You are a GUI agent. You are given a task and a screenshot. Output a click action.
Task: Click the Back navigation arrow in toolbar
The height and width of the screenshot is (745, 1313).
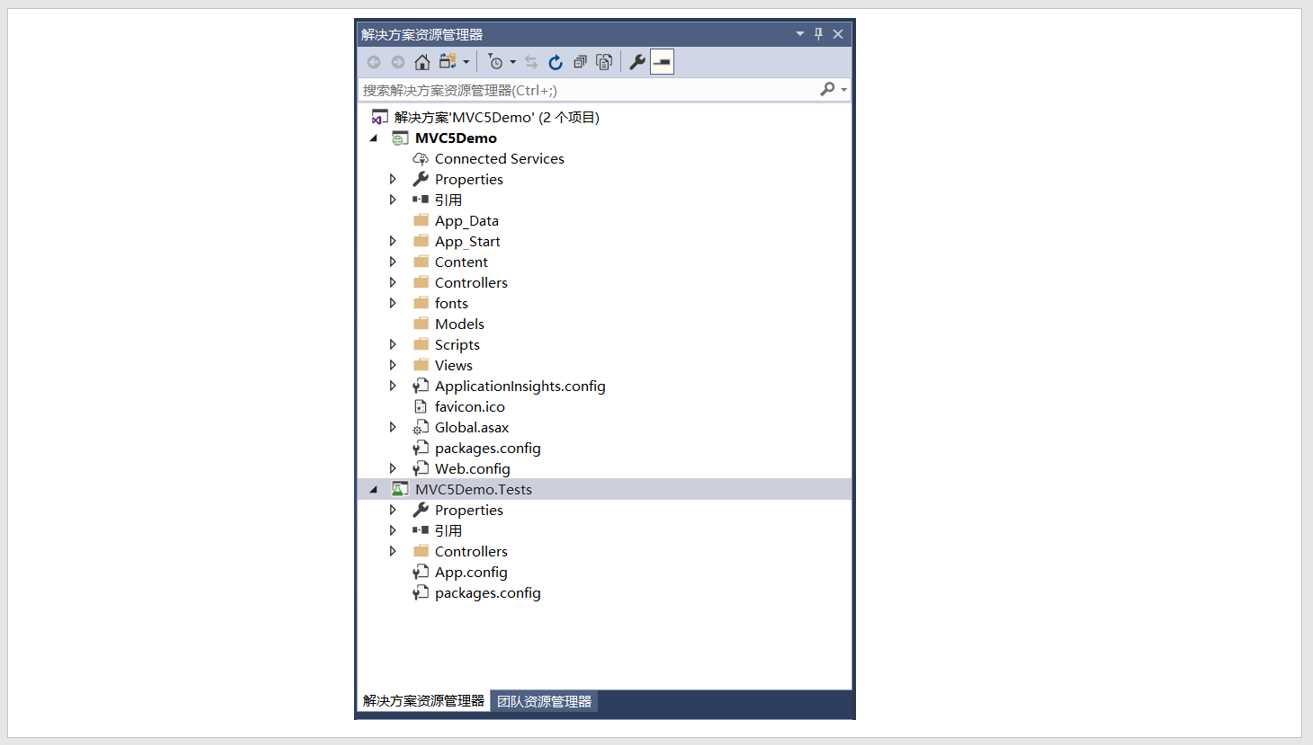coord(374,62)
